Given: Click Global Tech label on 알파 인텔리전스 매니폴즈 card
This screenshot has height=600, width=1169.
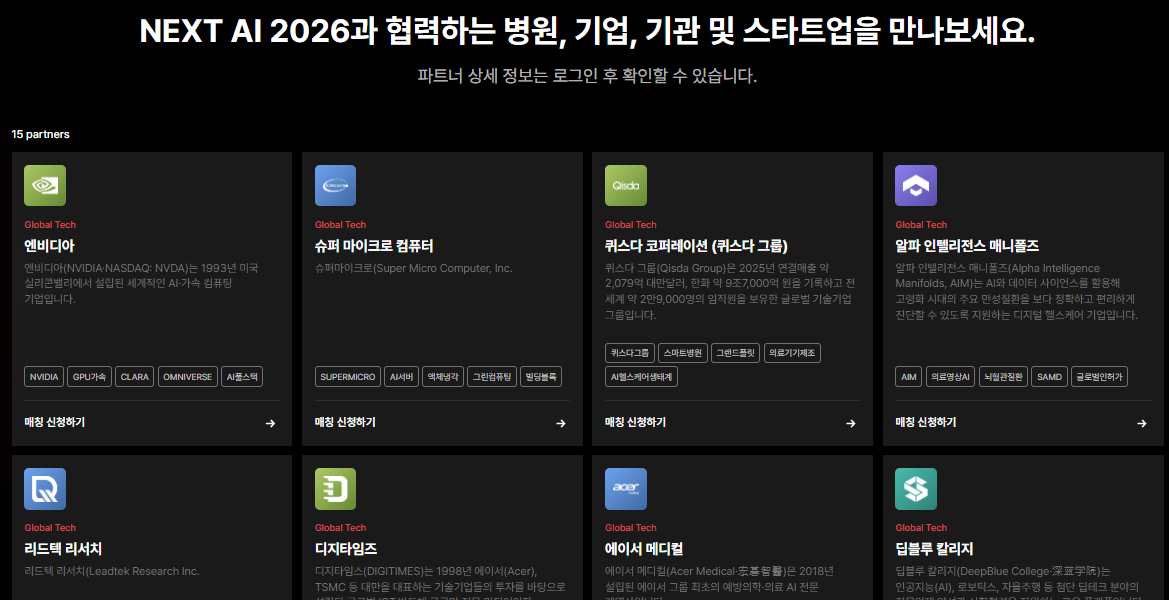Looking at the screenshot, I should [921, 224].
